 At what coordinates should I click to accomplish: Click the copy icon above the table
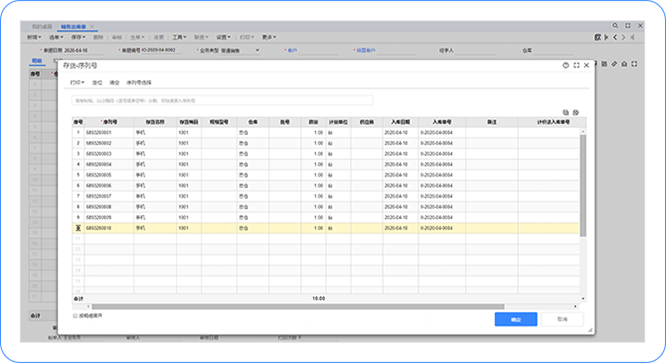click(x=565, y=113)
